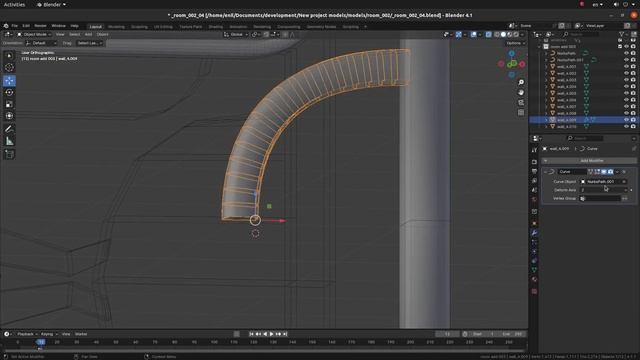Activate the Move tool

(9, 80)
